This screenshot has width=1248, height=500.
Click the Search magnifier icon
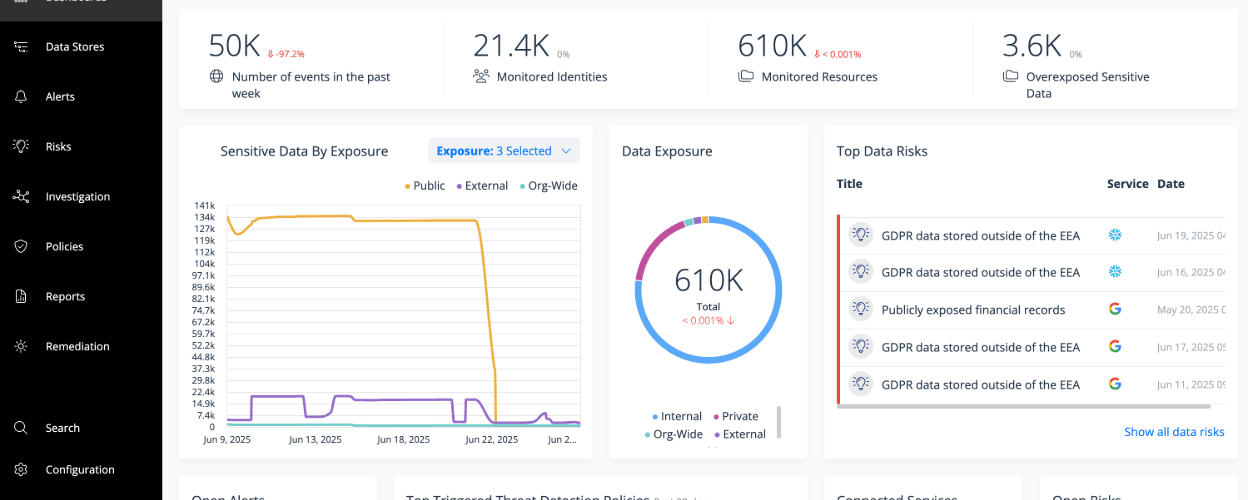pos(21,428)
